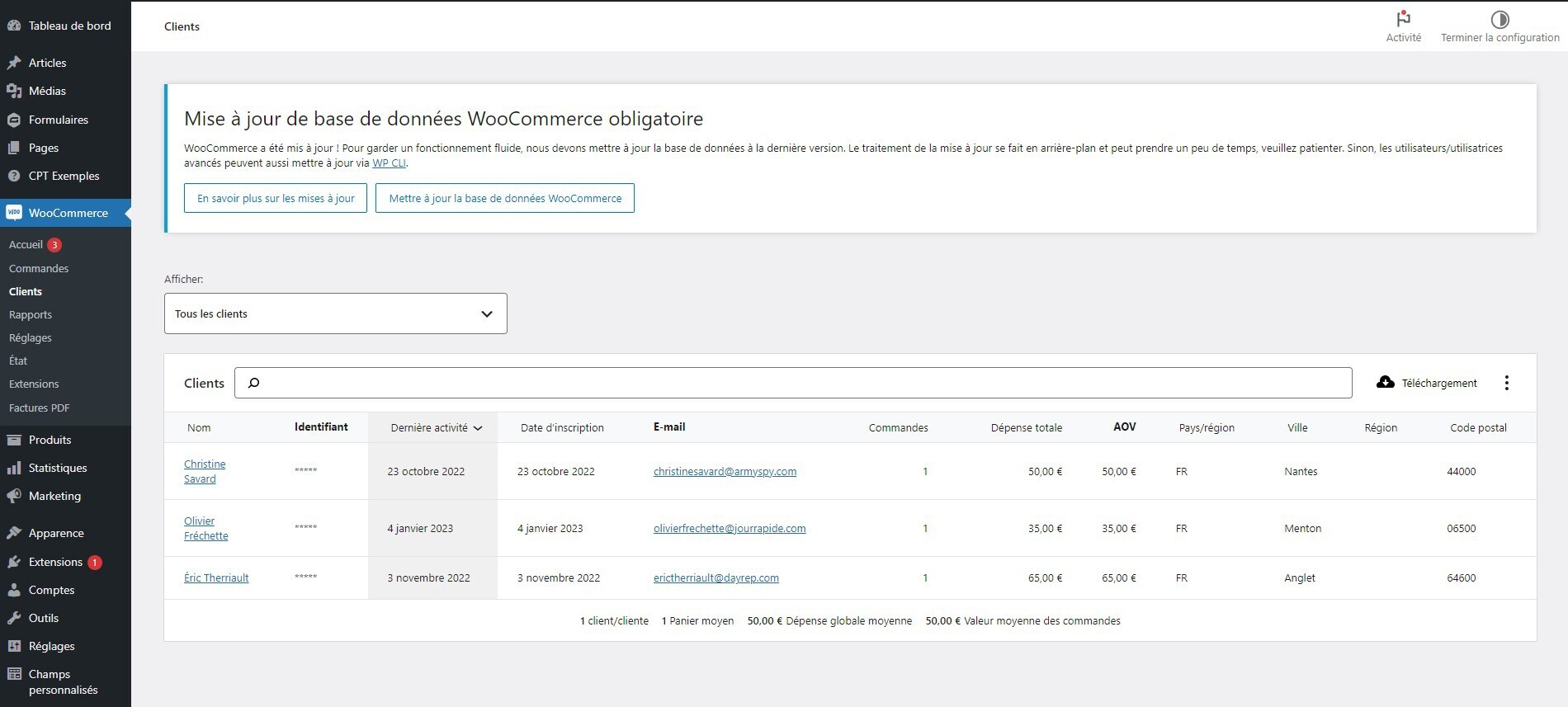1568x707 pixels.
Task: Click postal code 06500
Action: click(x=1461, y=528)
